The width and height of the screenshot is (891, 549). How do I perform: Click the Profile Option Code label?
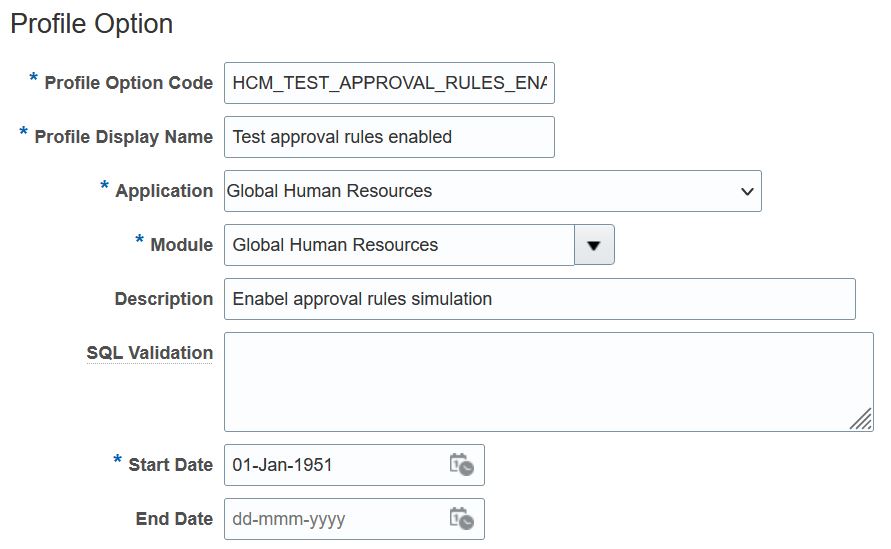(128, 83)
